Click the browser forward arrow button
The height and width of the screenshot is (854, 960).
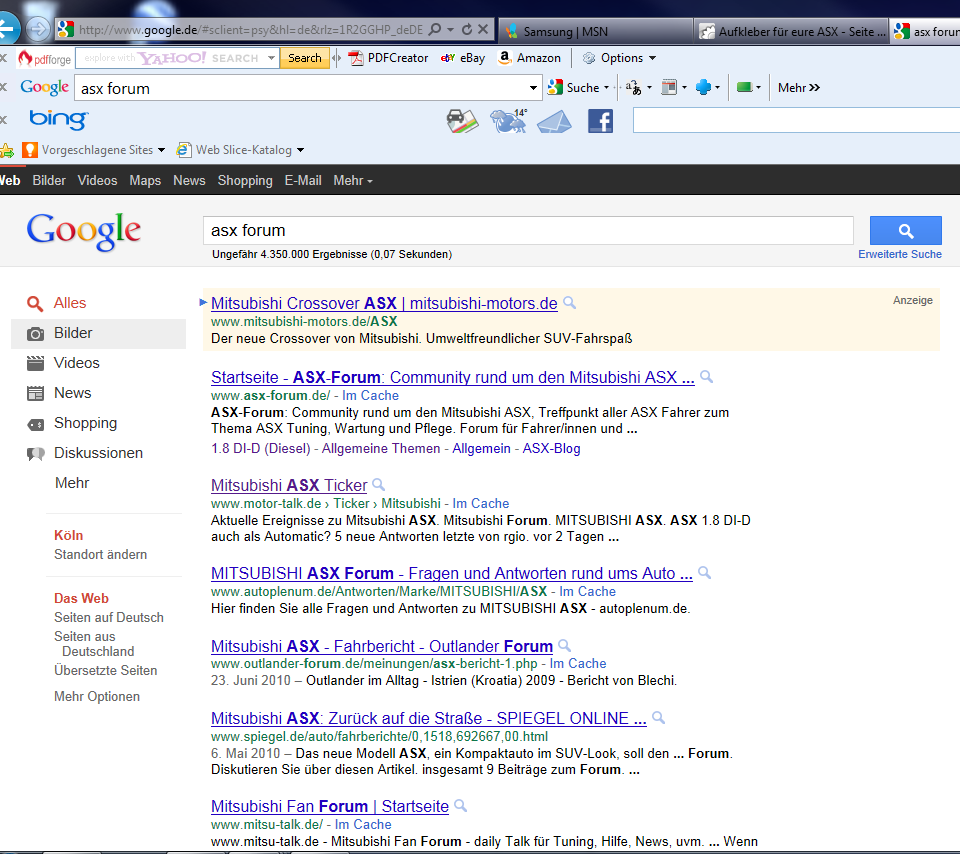click(x=38, y=29)
